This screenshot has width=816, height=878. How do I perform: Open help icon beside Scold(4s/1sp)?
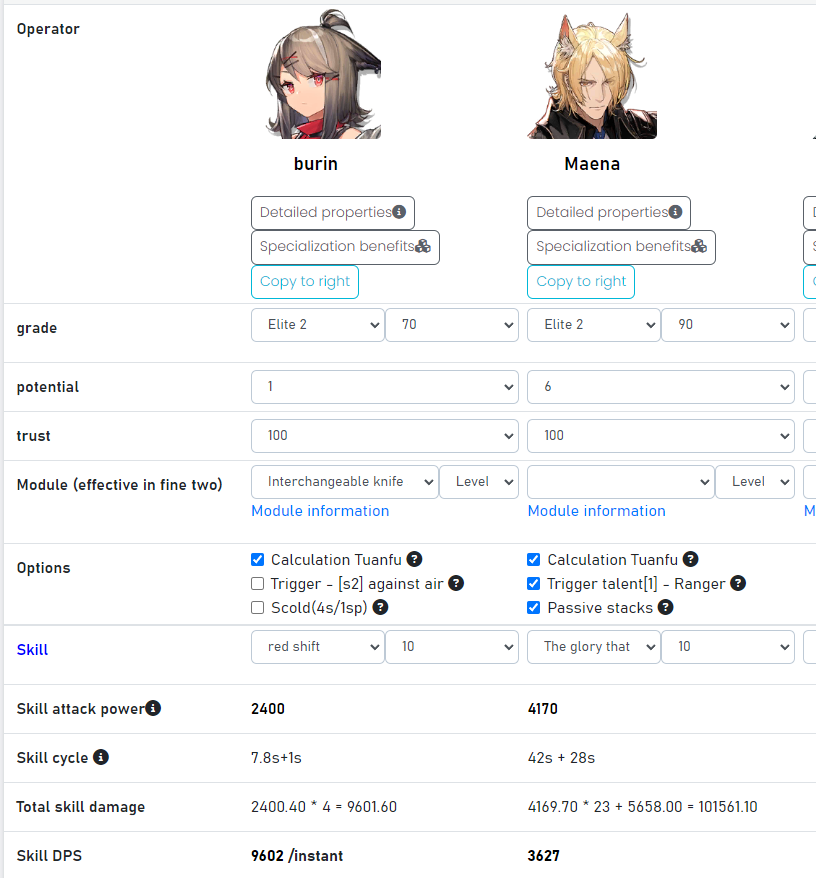pos(380,607)
